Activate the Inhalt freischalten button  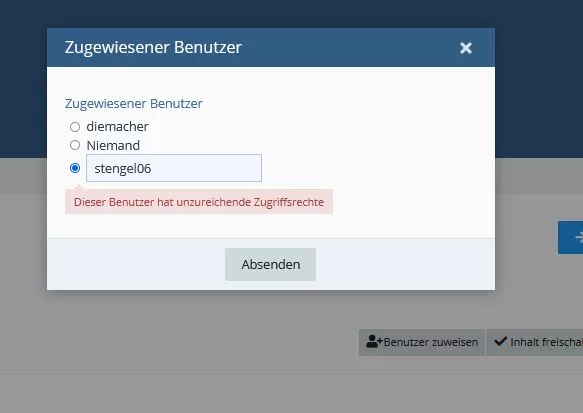pos(535,342)
